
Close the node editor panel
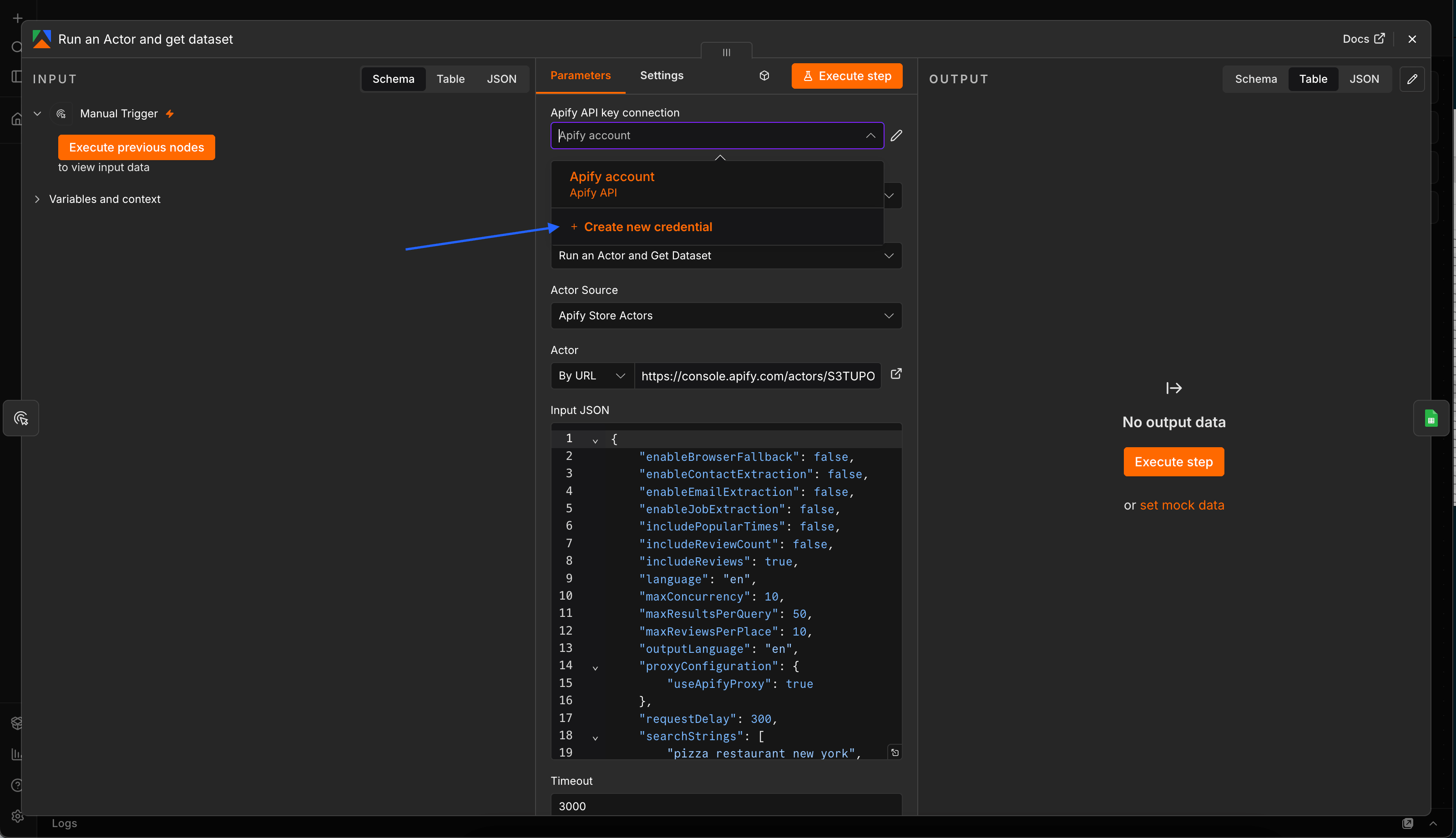point(1412,39)
